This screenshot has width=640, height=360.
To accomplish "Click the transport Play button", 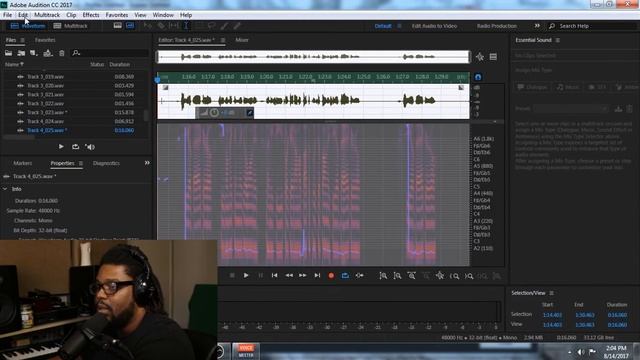I will (246, 276).
